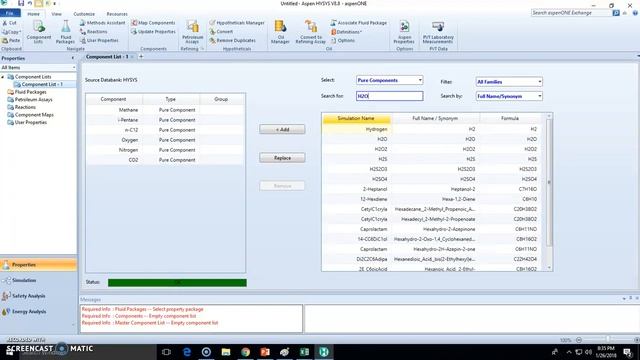Select the Component List - 1 document tab

107,57
